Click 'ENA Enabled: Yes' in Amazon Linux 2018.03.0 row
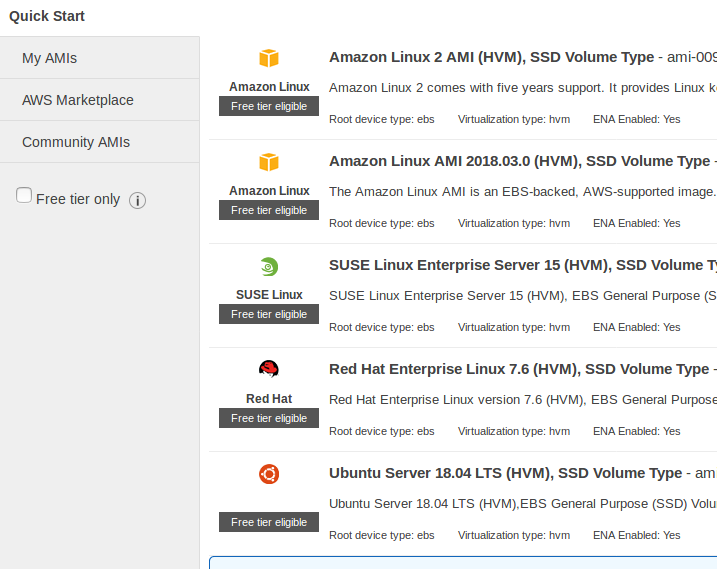This screenshot has height=569, width=717. click(637, 223)
